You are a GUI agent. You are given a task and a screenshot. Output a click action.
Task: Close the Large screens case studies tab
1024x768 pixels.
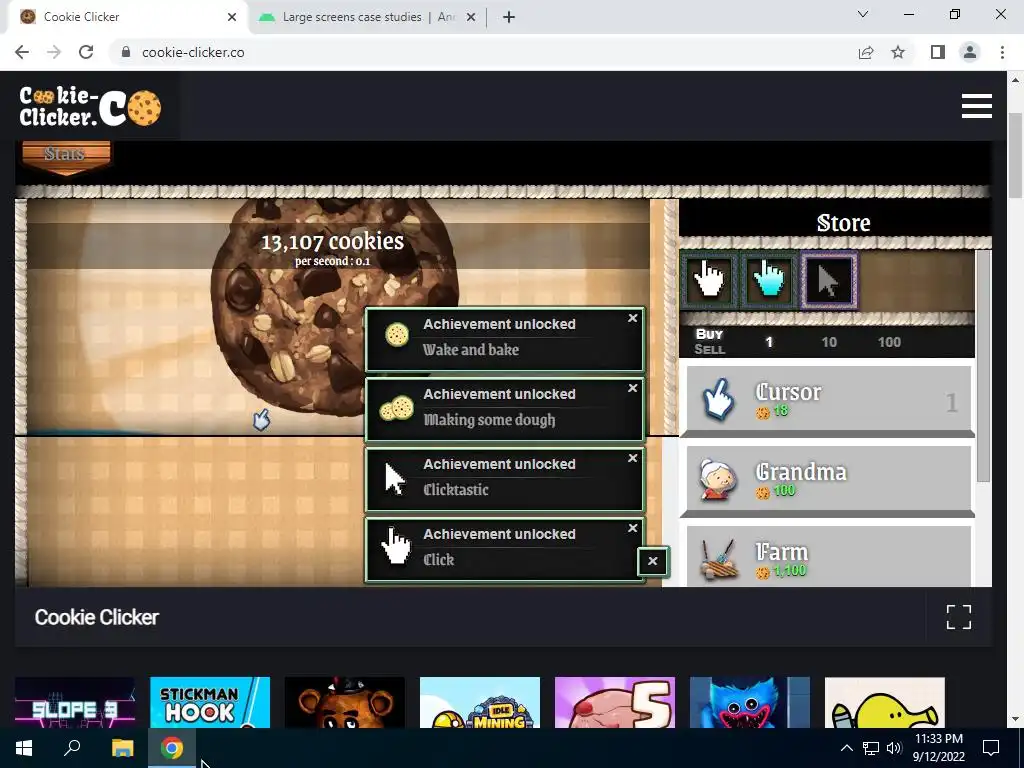[471, 17]
